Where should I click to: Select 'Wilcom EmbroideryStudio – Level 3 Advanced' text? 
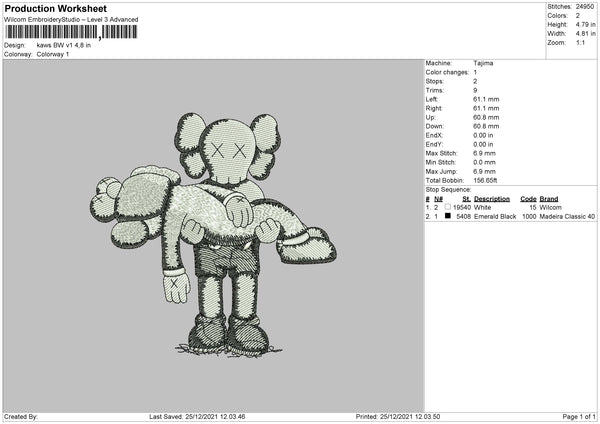71,20
